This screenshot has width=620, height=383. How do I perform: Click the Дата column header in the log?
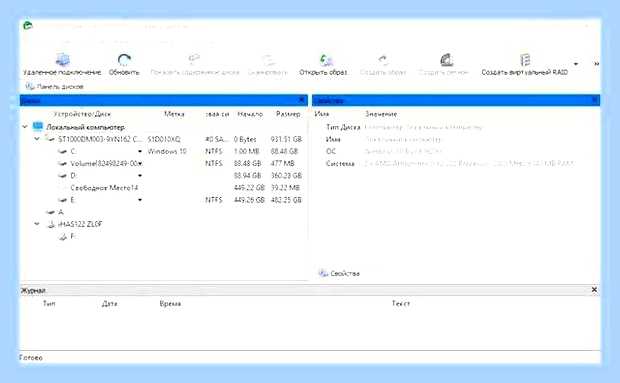click(110, 304)
